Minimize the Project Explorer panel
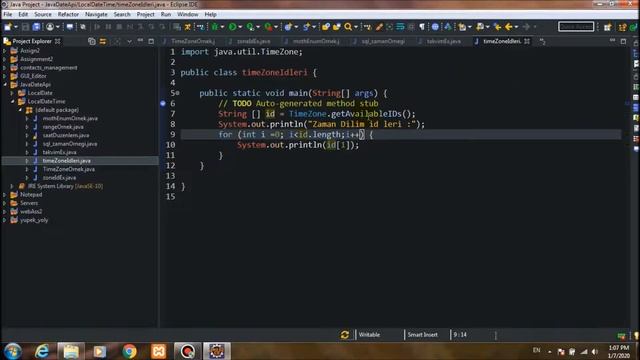Viewport: 640px width, 360px height. tap(140, 41)
